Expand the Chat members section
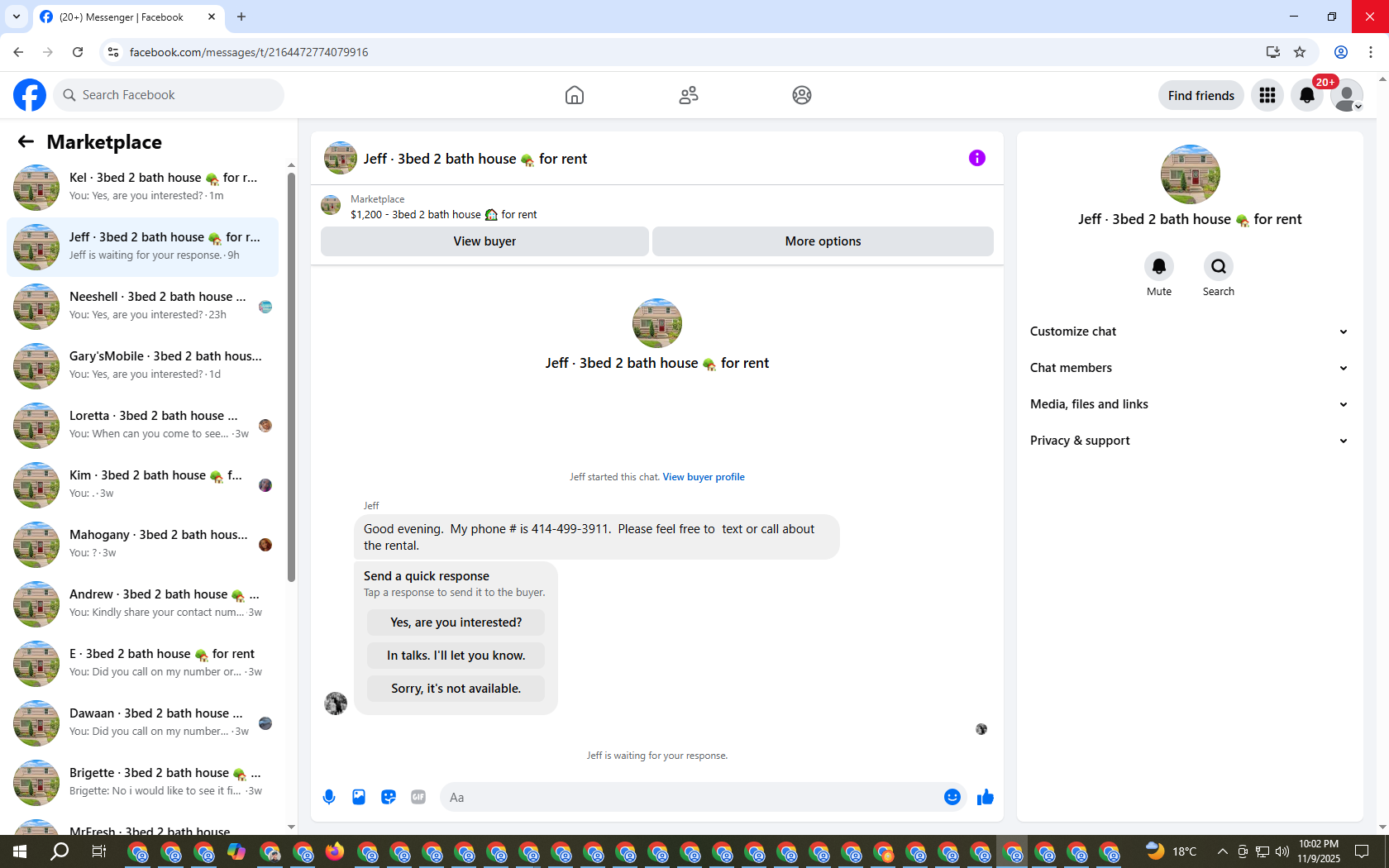The height and width of the screenshot is (868, 1389). click(1189, 368)
